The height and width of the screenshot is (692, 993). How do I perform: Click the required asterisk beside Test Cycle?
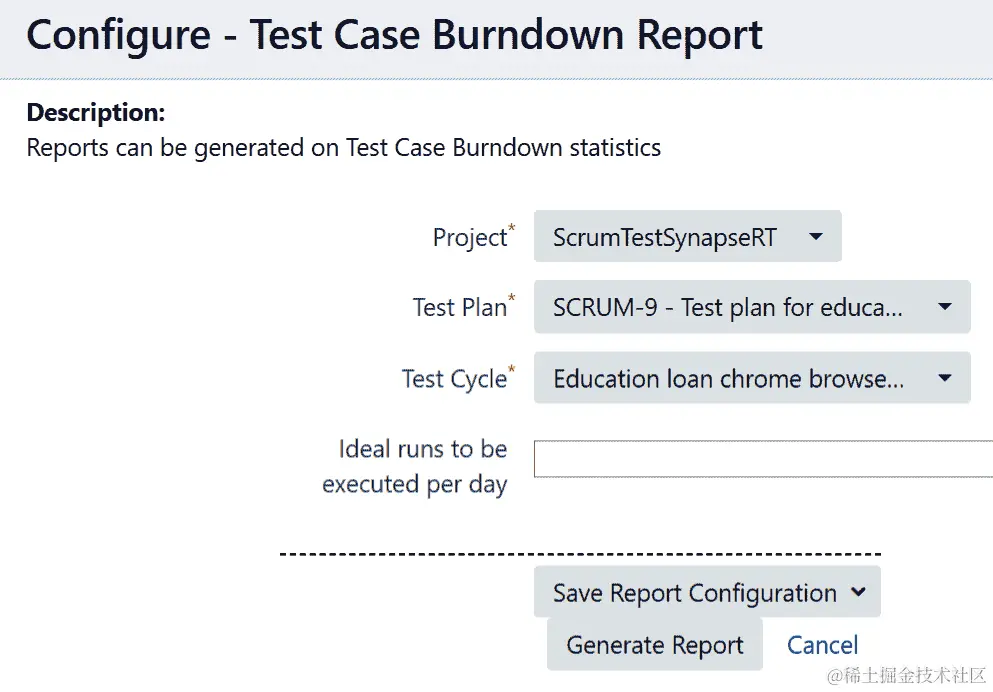[x=512, y=370]
